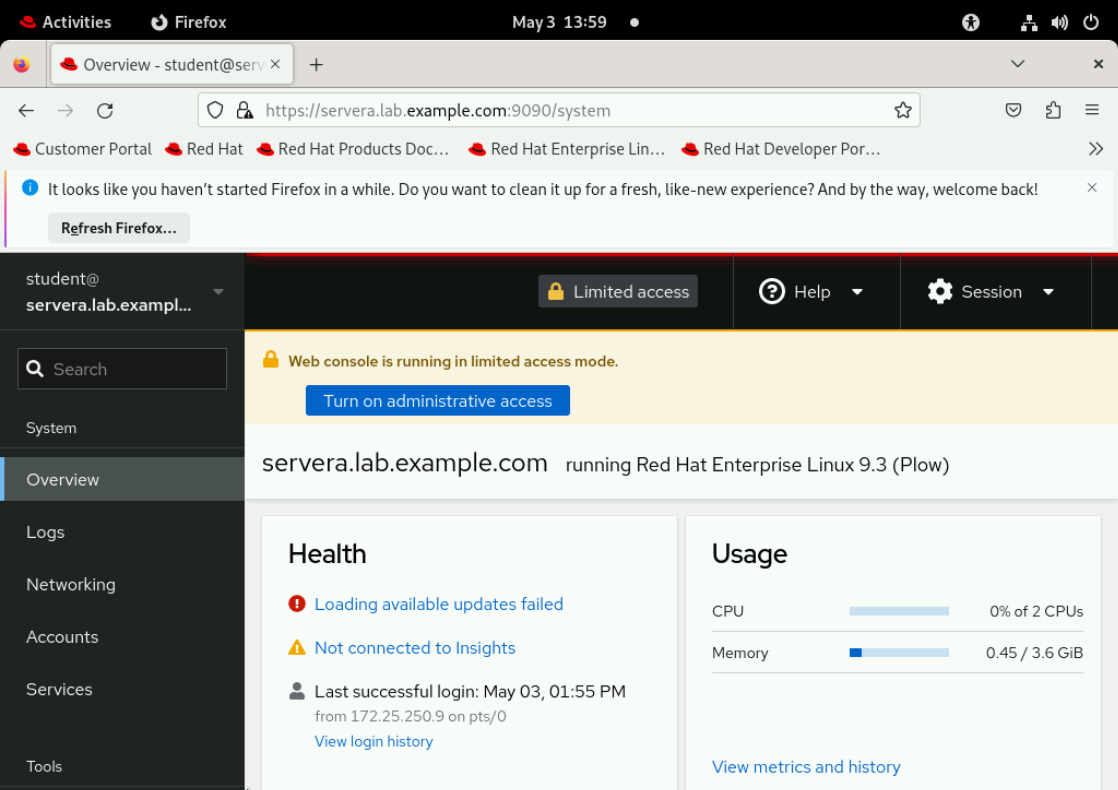The width and height of the screenshot is (1118, 790).
Task: Expand the Session dropdown menu
Action: point(991,292)
